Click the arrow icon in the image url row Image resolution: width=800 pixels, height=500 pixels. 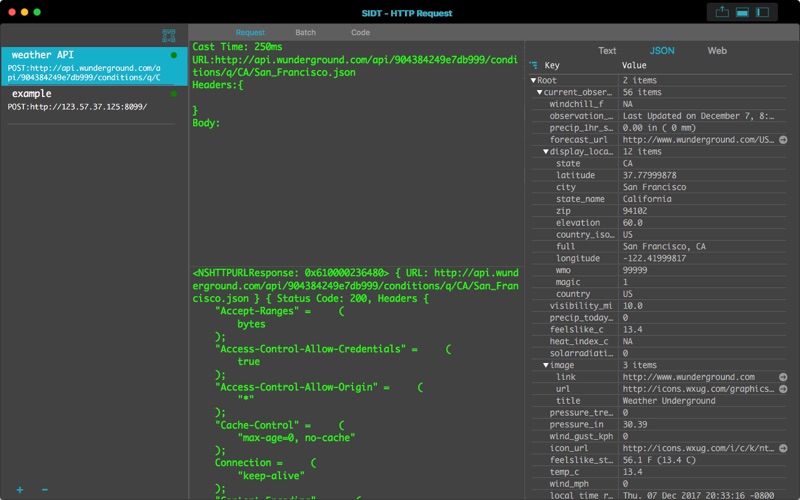[x=783, y=389]
